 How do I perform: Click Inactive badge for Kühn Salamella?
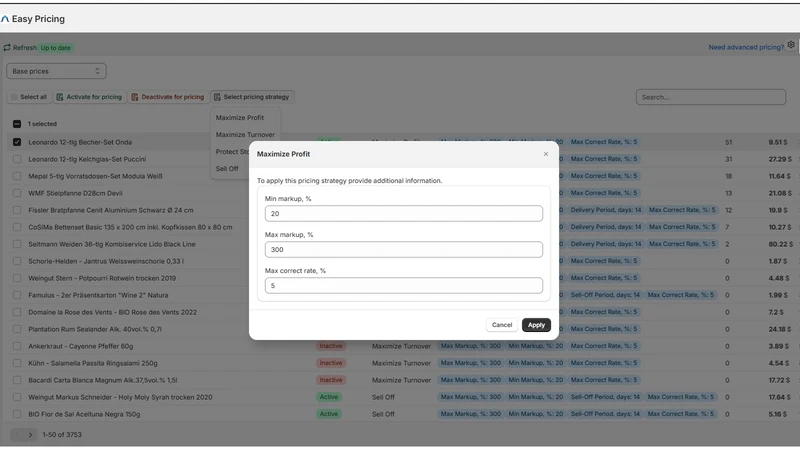tap(331, 363)
